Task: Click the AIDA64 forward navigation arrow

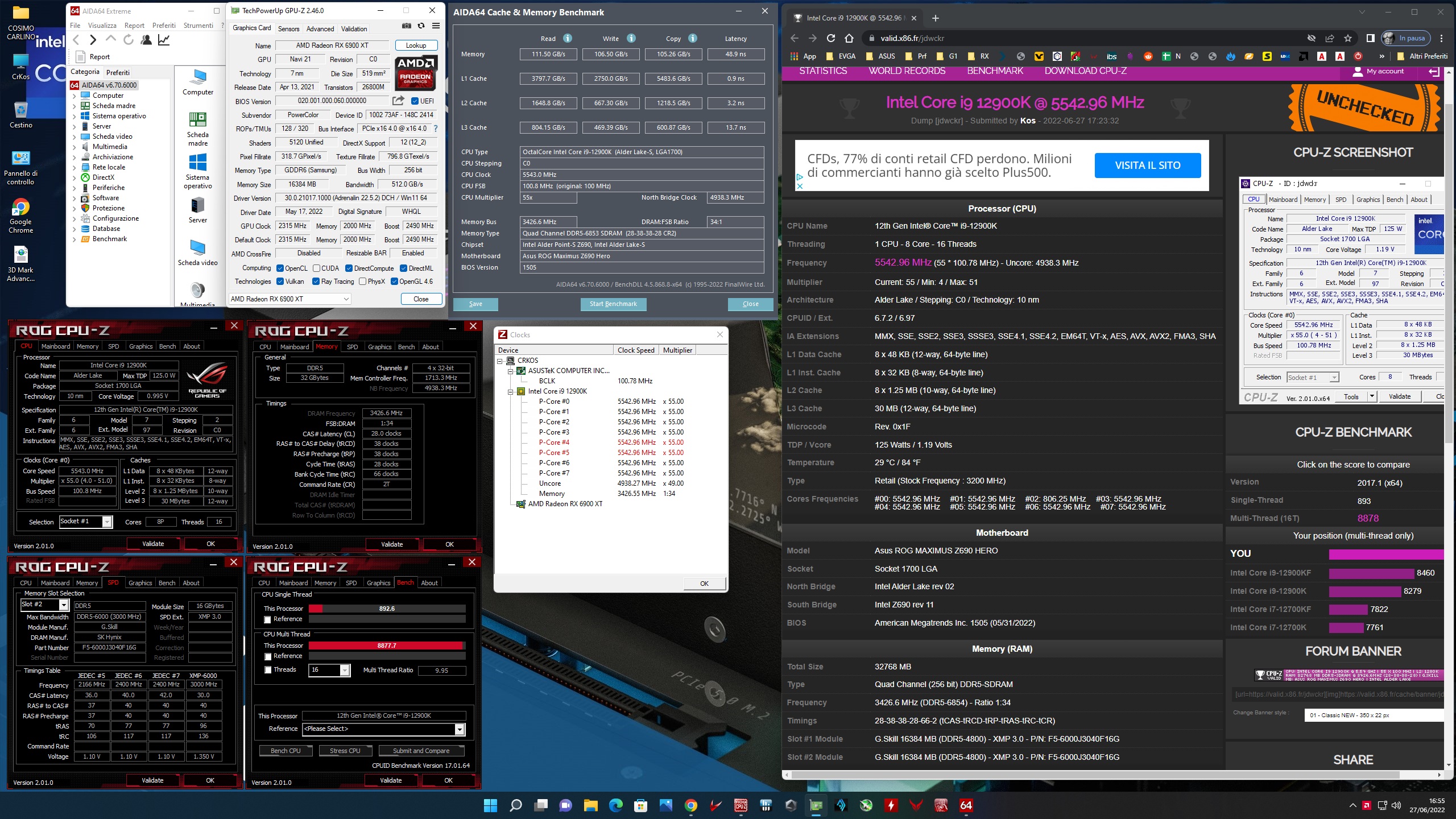Action: (x=93, y=40)
